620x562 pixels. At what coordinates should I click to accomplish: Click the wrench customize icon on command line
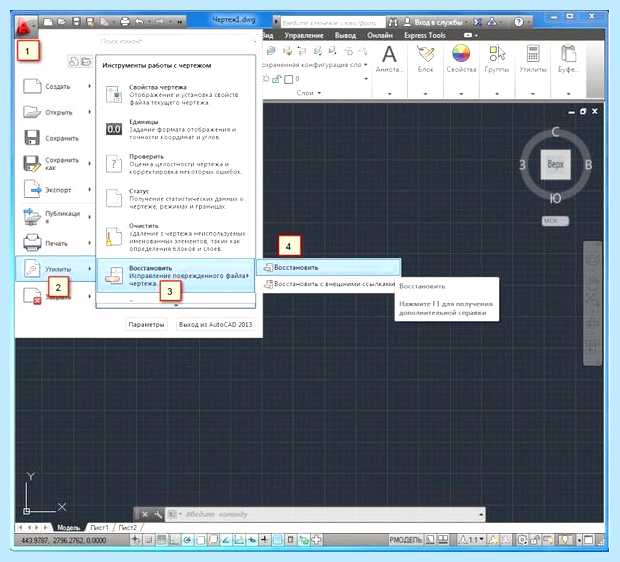click(x=157, y=514)
